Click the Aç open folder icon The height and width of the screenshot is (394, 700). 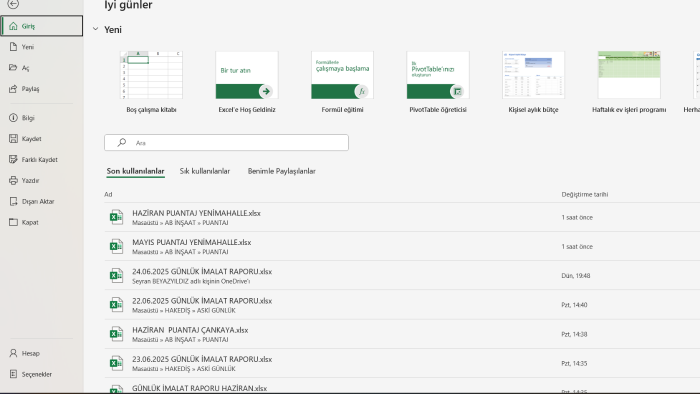pos(13,68)
